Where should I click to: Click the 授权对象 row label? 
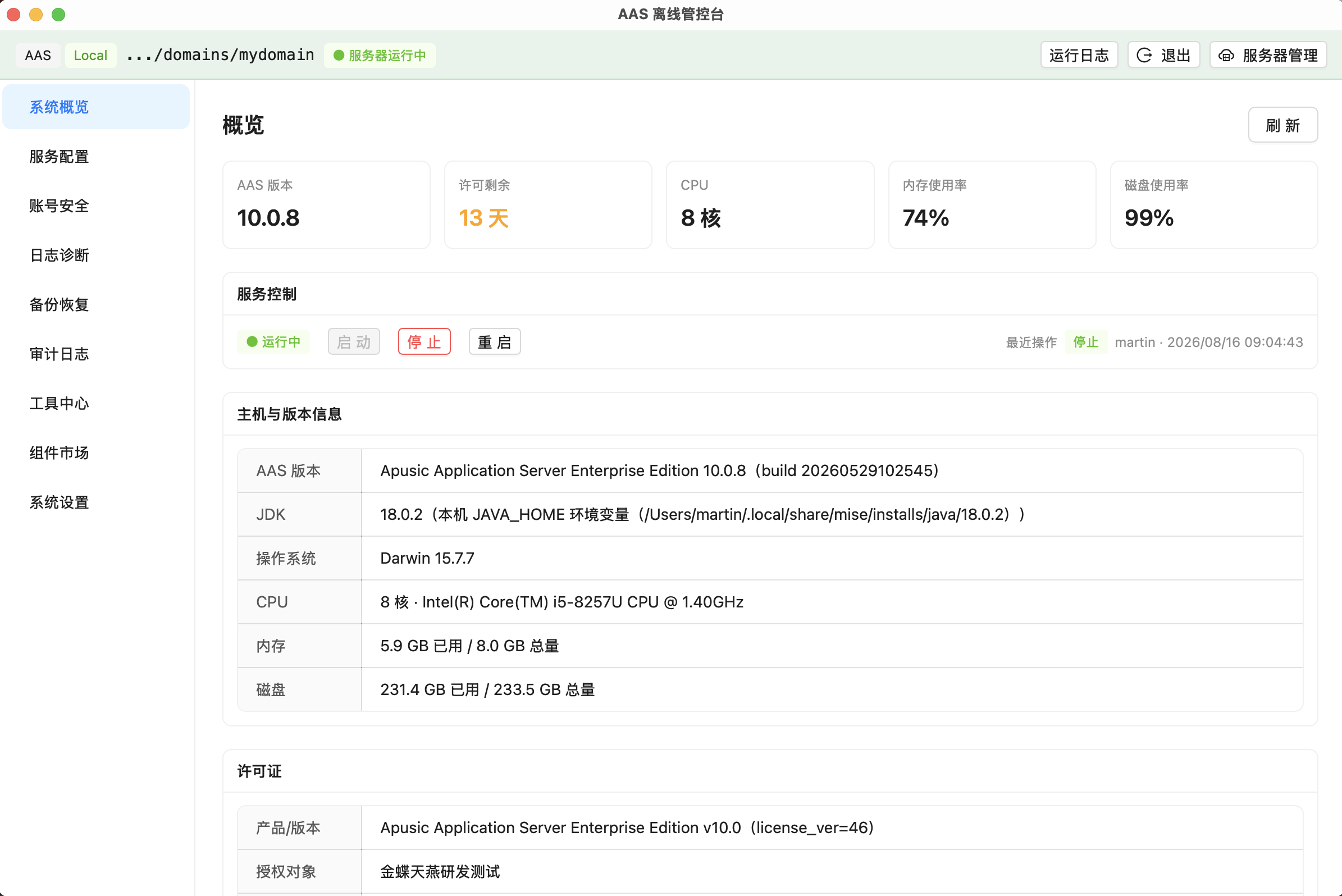coord(286,872)
